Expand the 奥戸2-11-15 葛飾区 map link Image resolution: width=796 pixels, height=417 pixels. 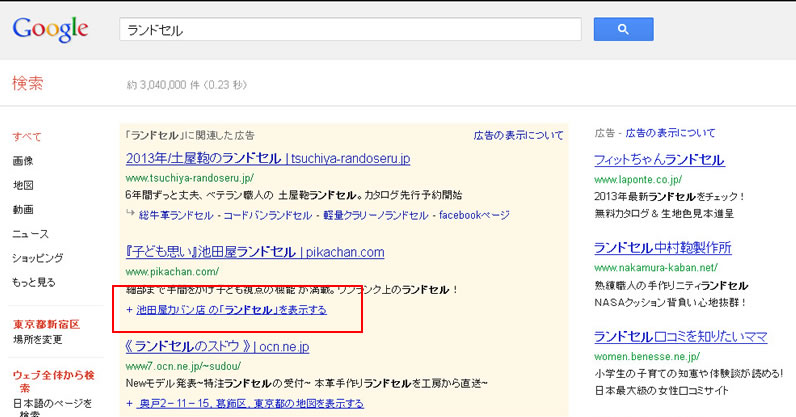[x=250, y=404]
